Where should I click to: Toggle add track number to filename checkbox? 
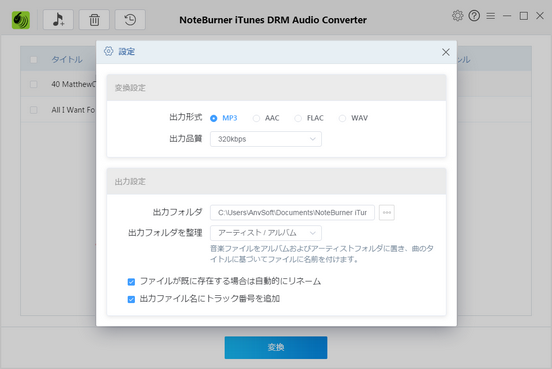pos(131,299)
